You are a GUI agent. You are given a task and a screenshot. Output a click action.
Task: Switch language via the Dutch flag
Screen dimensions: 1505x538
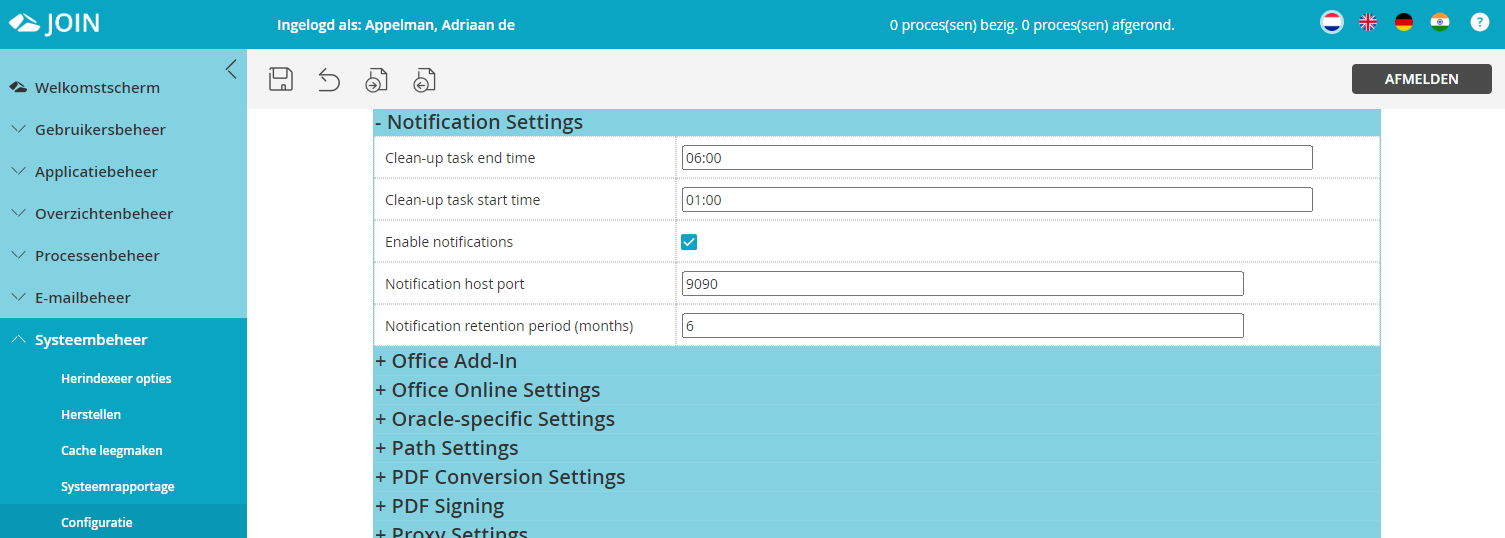point(1331,23)
